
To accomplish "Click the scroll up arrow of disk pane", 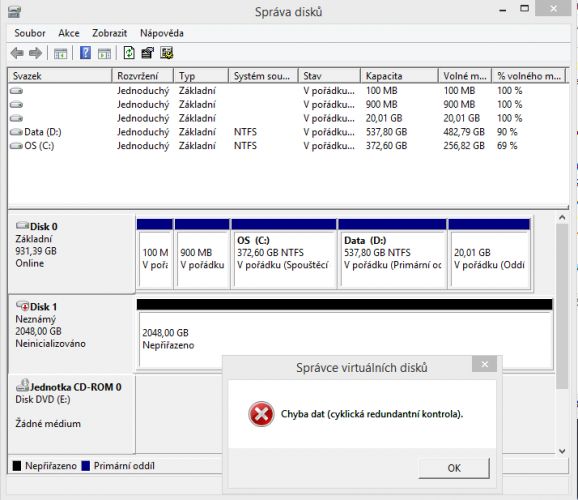I will [562, 218].
